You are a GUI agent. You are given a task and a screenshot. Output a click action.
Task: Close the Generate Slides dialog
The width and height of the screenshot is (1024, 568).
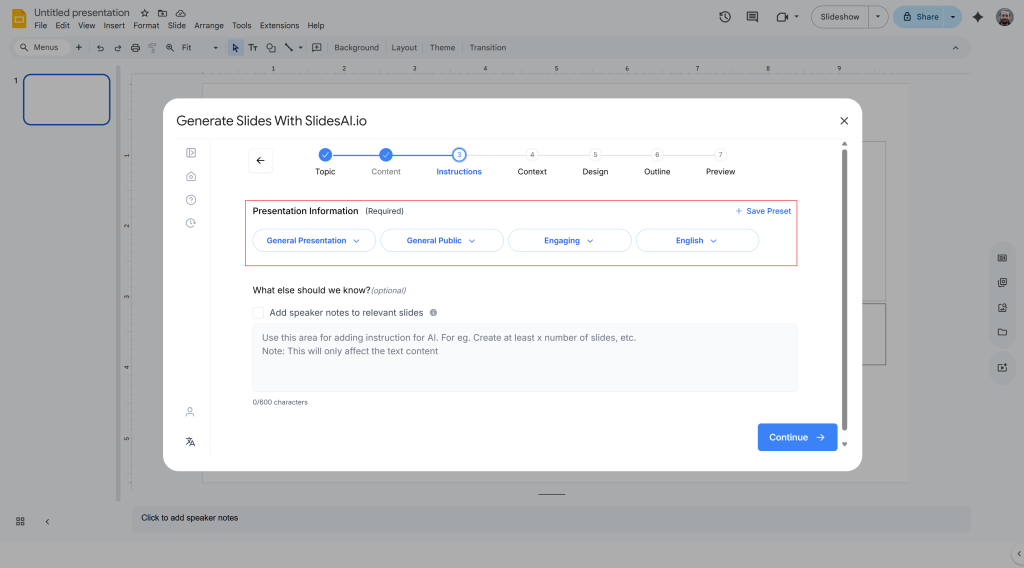(844, 121)
